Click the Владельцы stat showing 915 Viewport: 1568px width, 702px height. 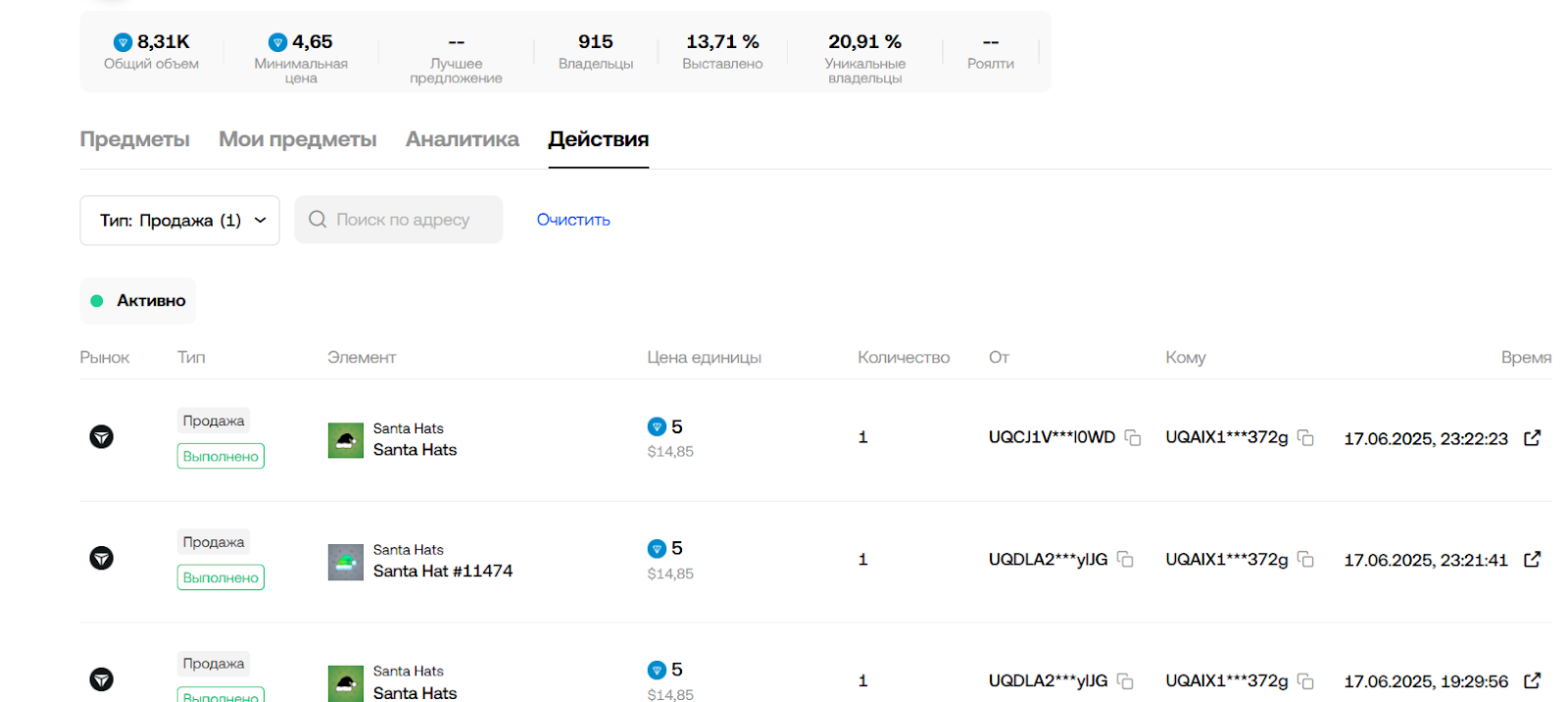point(596,52)
